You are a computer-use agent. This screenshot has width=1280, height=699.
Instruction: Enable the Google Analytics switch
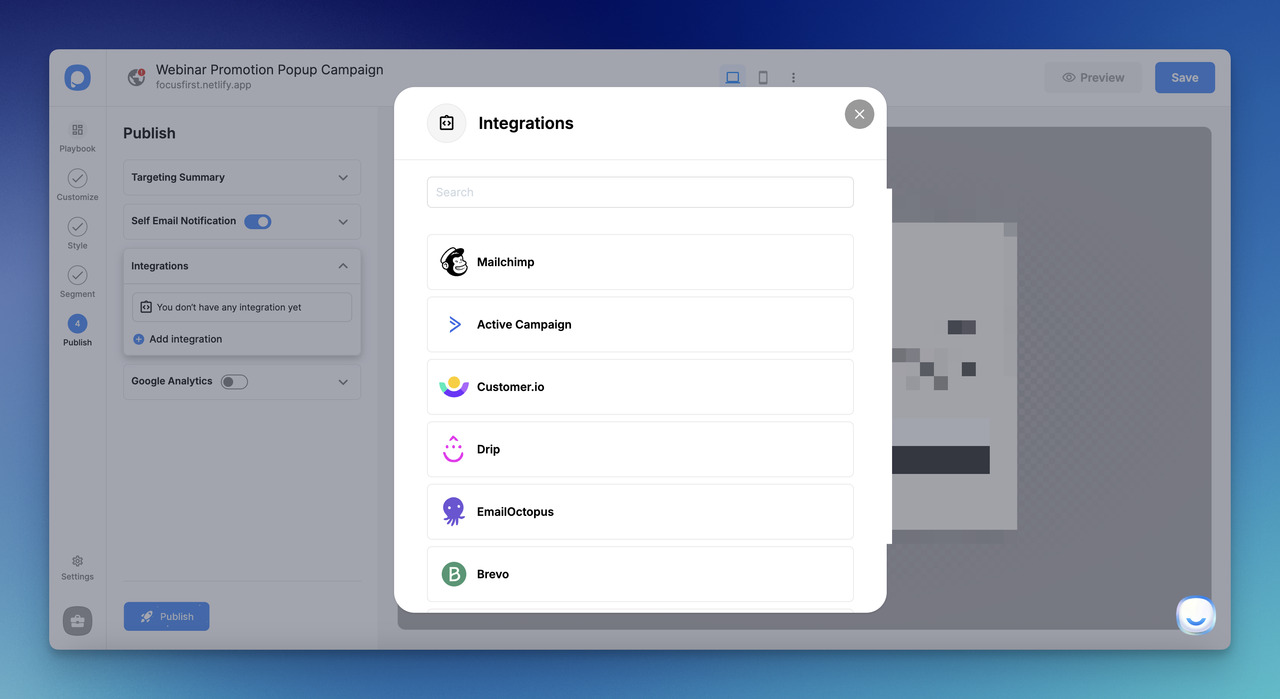tap(234, 381)
